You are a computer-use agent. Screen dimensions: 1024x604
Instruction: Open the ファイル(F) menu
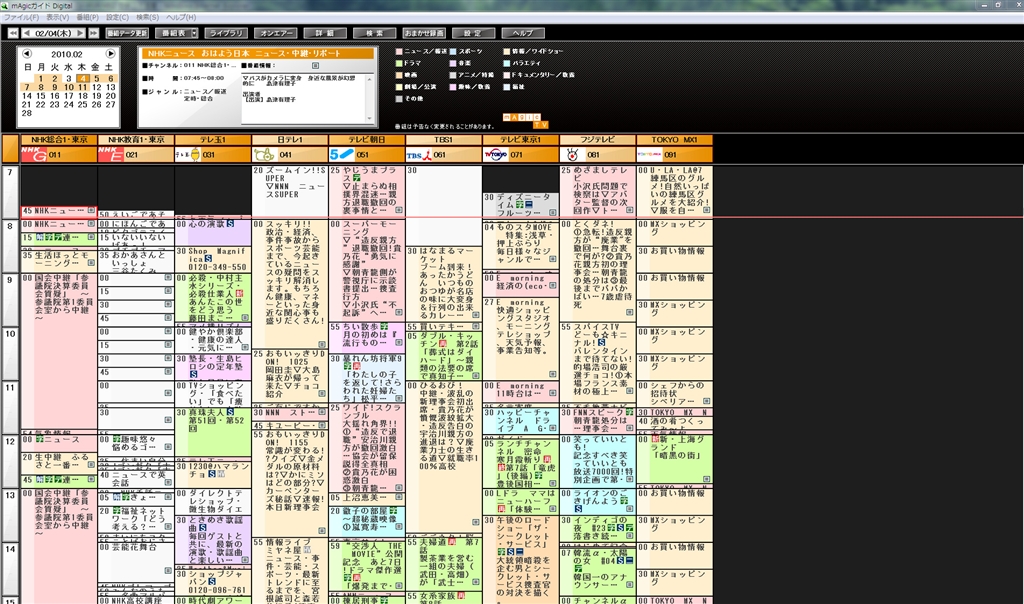coord(22,17)
